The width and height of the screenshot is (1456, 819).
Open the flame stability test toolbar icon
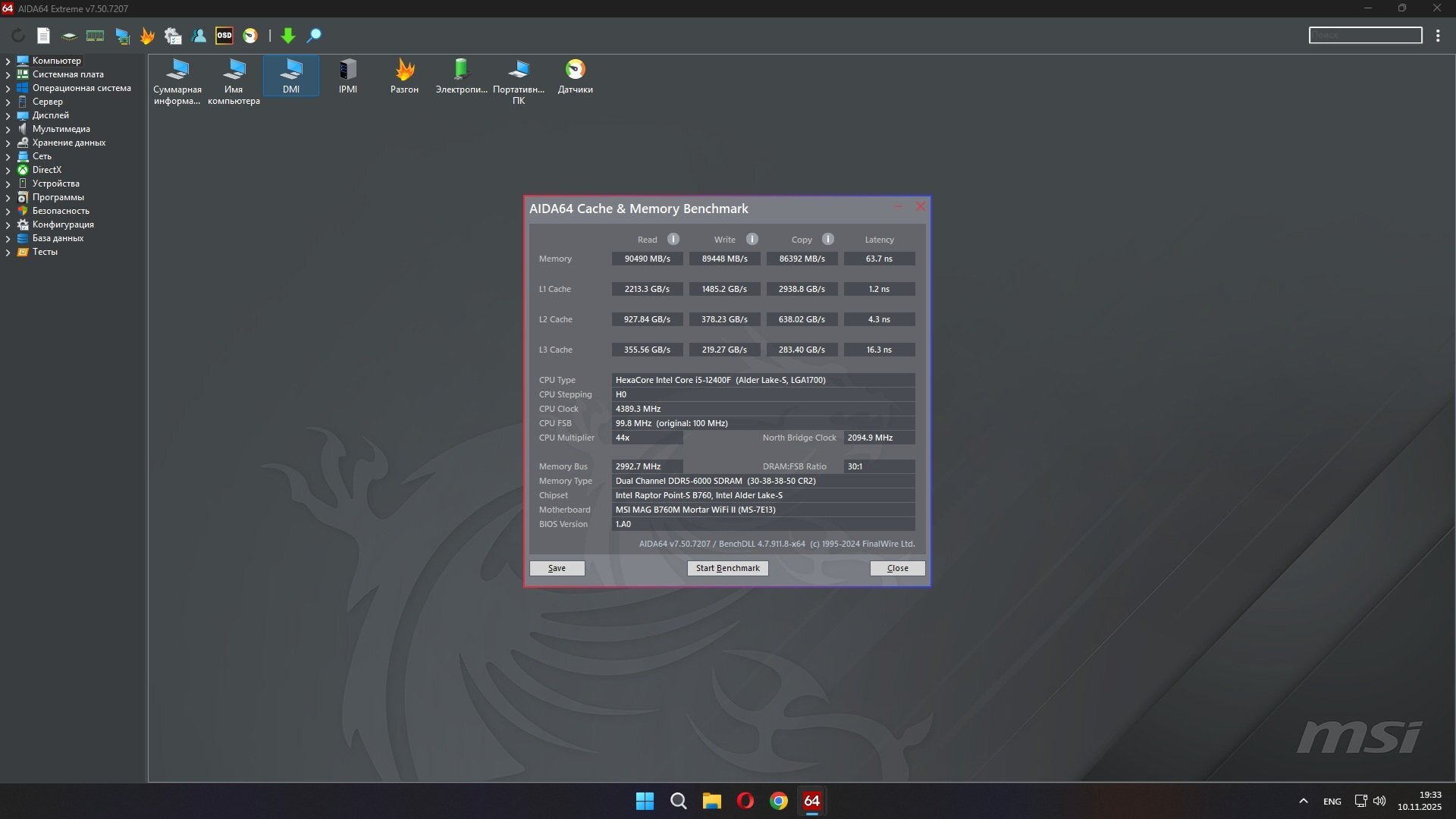[x=147, y=36]
